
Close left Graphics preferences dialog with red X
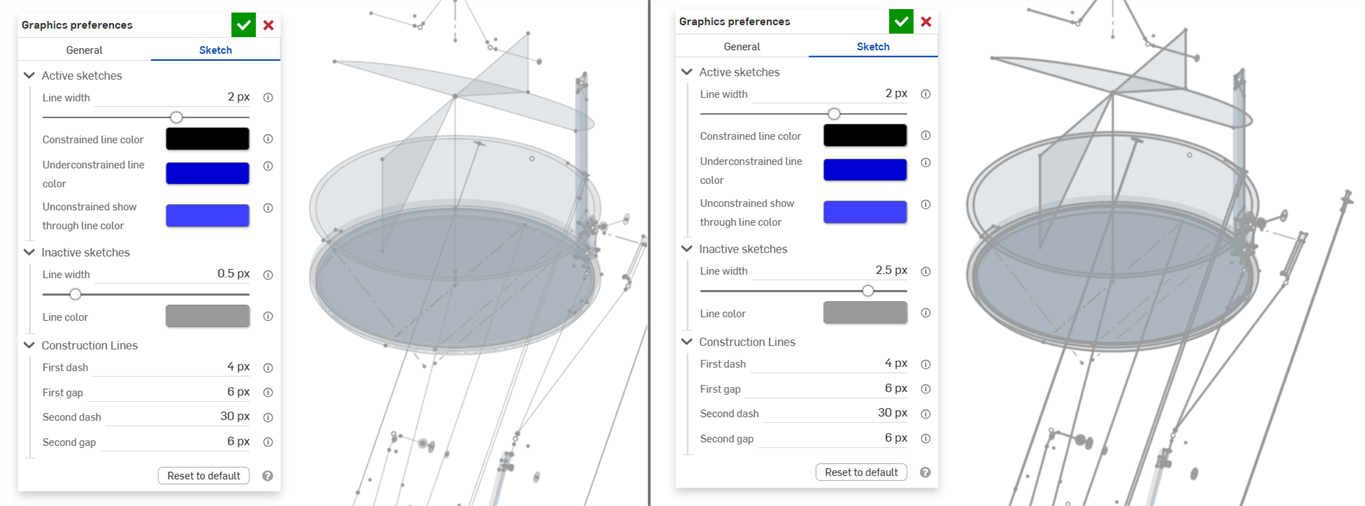click(268, 25)
